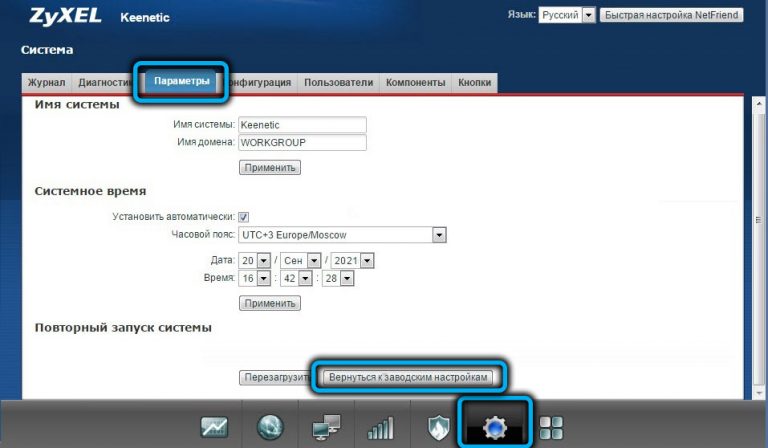This screenshot has height=448, width=768.
Task: Open the Internet globe icon
Action: (x=270, y=428)
